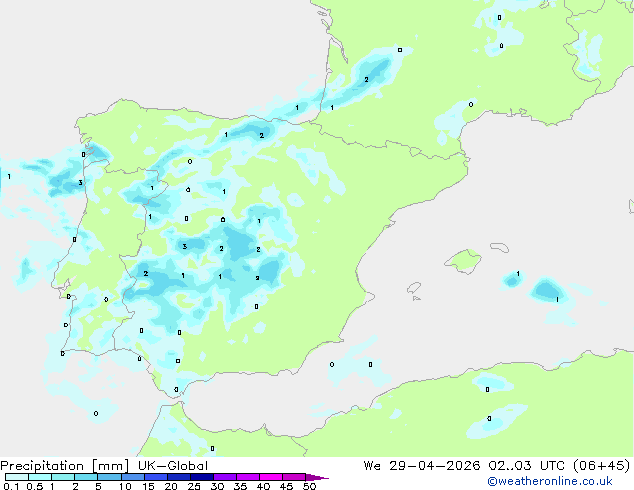Pick the legend swatch between 10 and 15

pyautogui.click(x=133, y=477)
